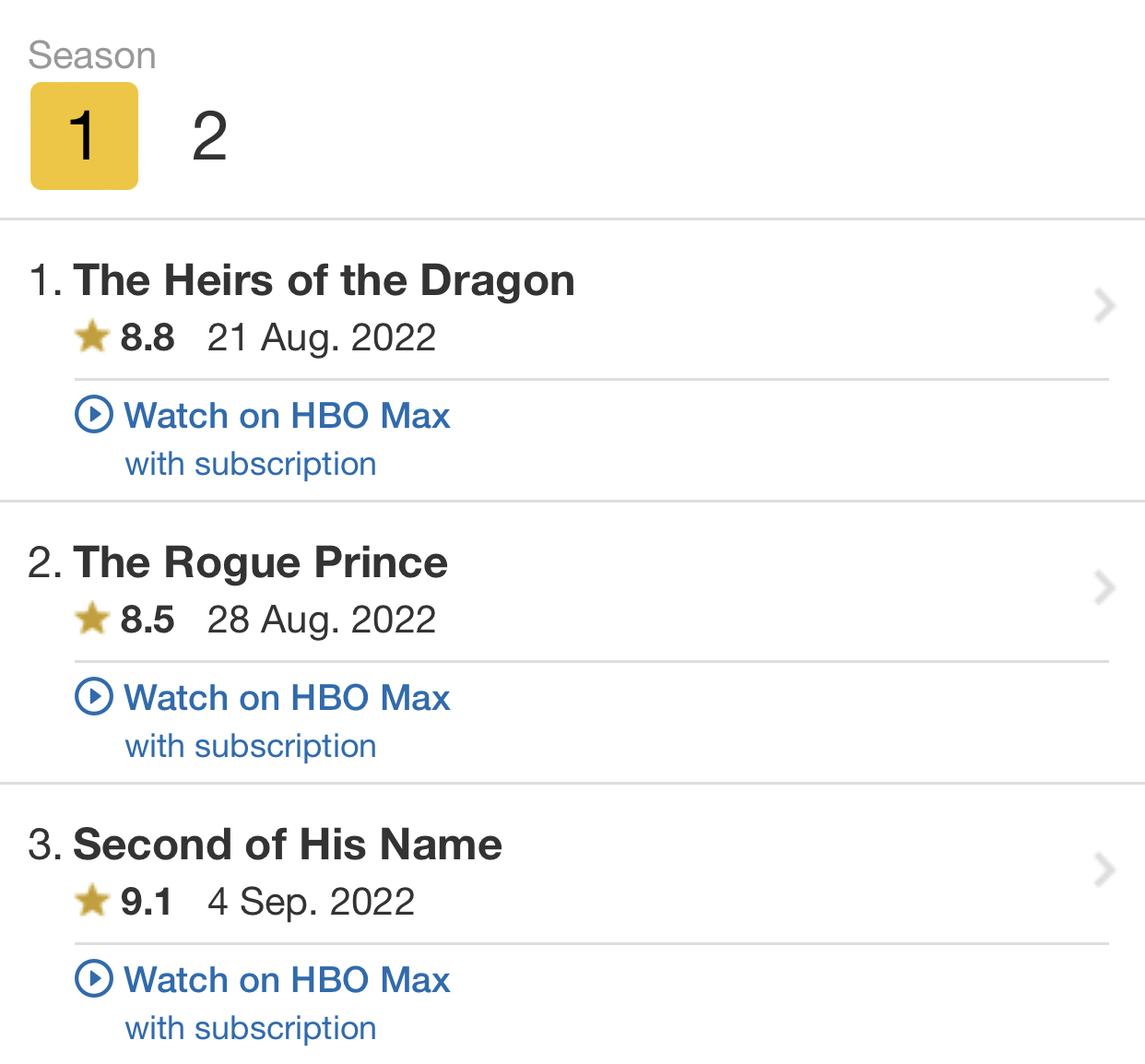Click 'with subscription' under episode 1
Image resolution: width=1145 pixels, height=1064 pixels.
click(251, 464)
